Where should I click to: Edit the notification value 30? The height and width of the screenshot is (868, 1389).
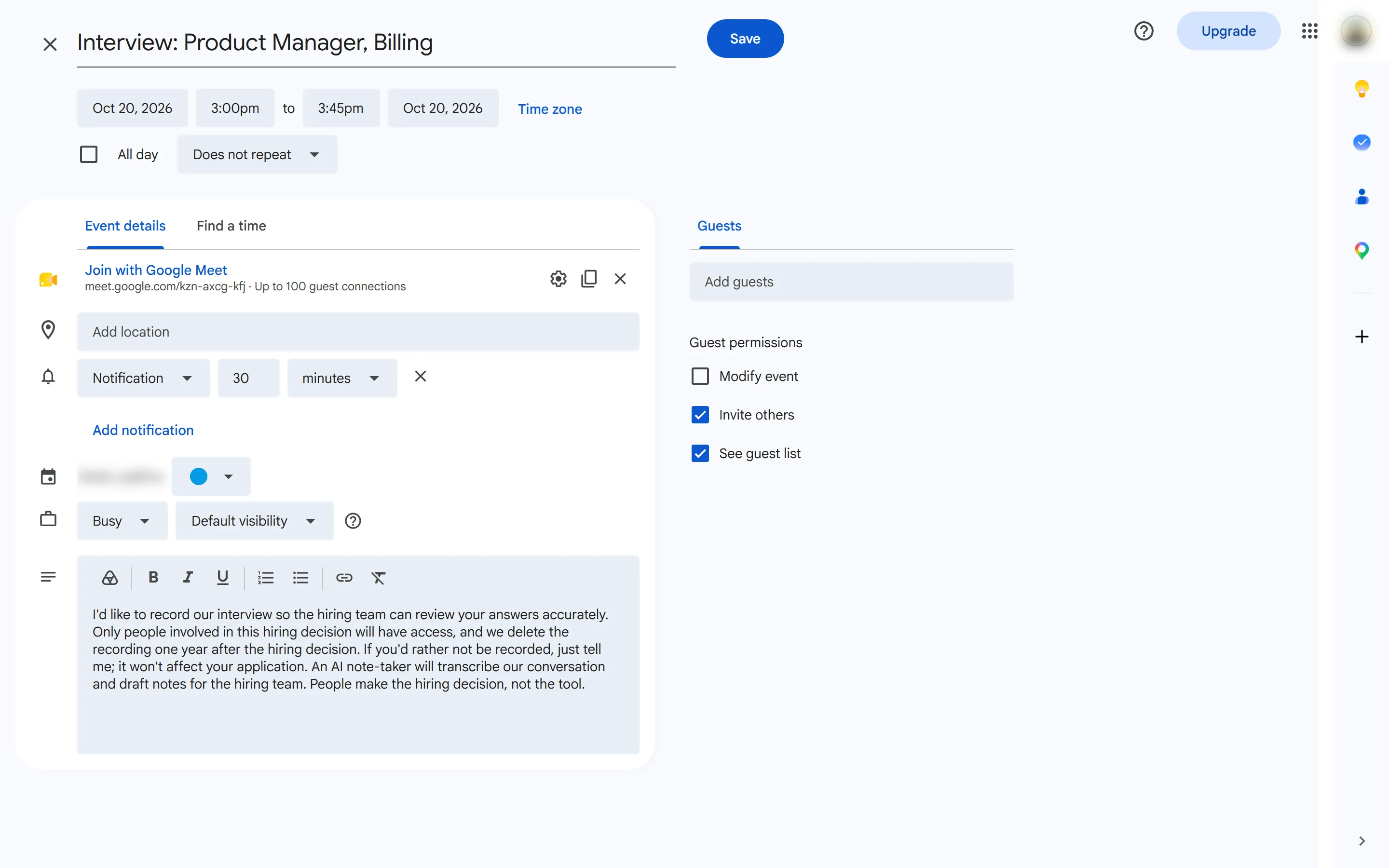click(x=248, y=379)
